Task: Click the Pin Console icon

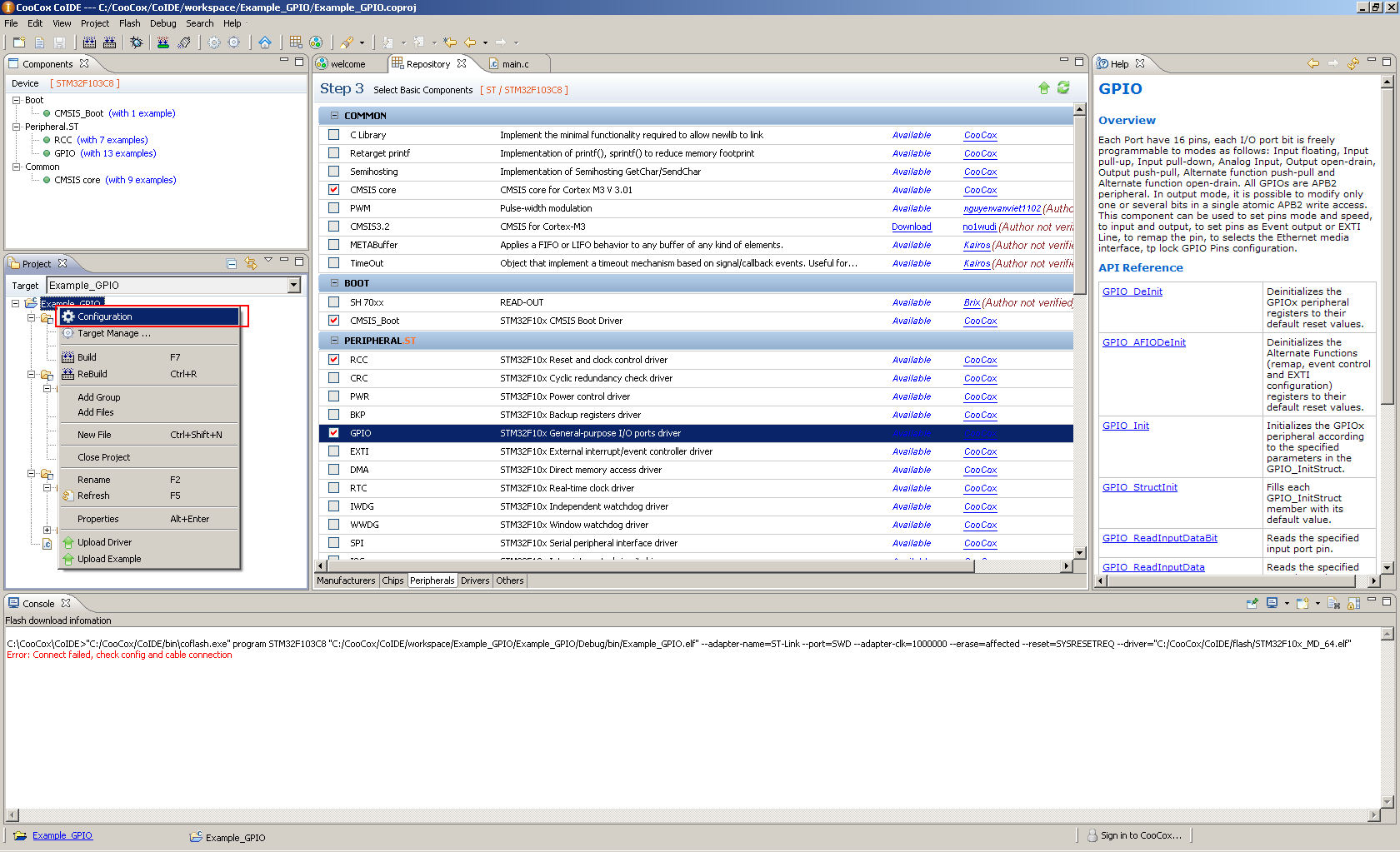Action: (x=1252, y=604)
